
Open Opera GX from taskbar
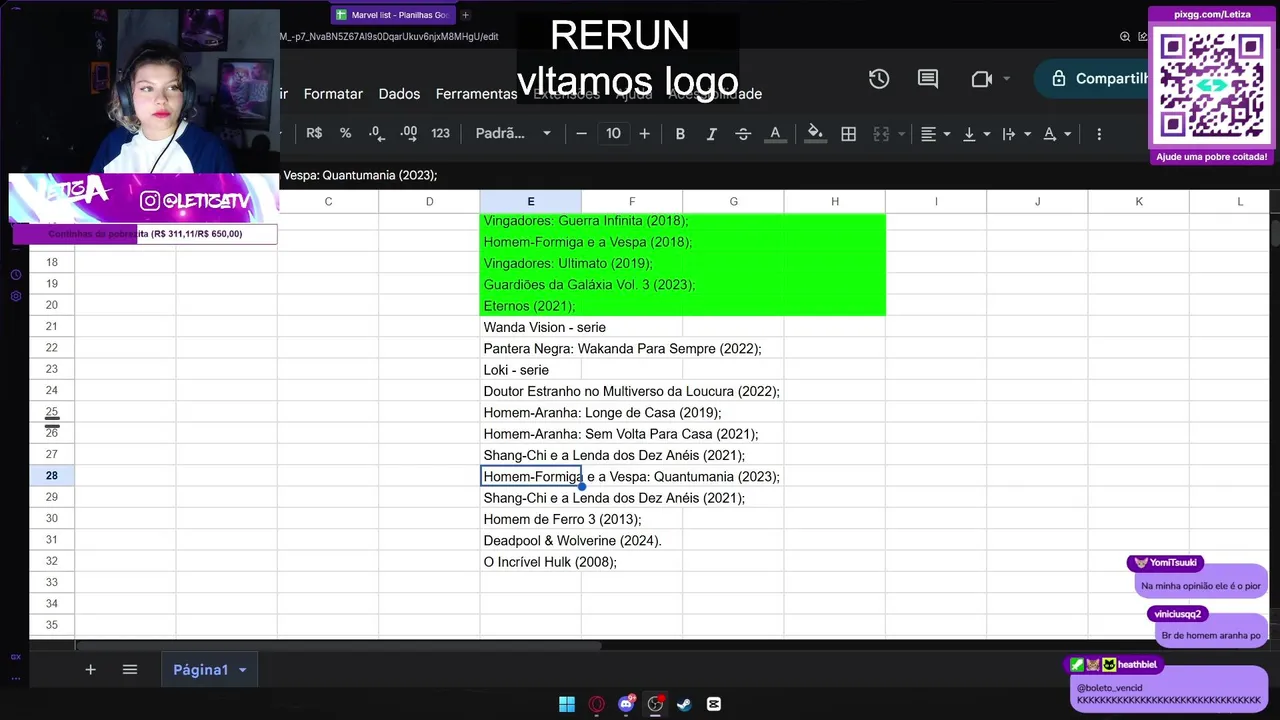coord(597,704)
